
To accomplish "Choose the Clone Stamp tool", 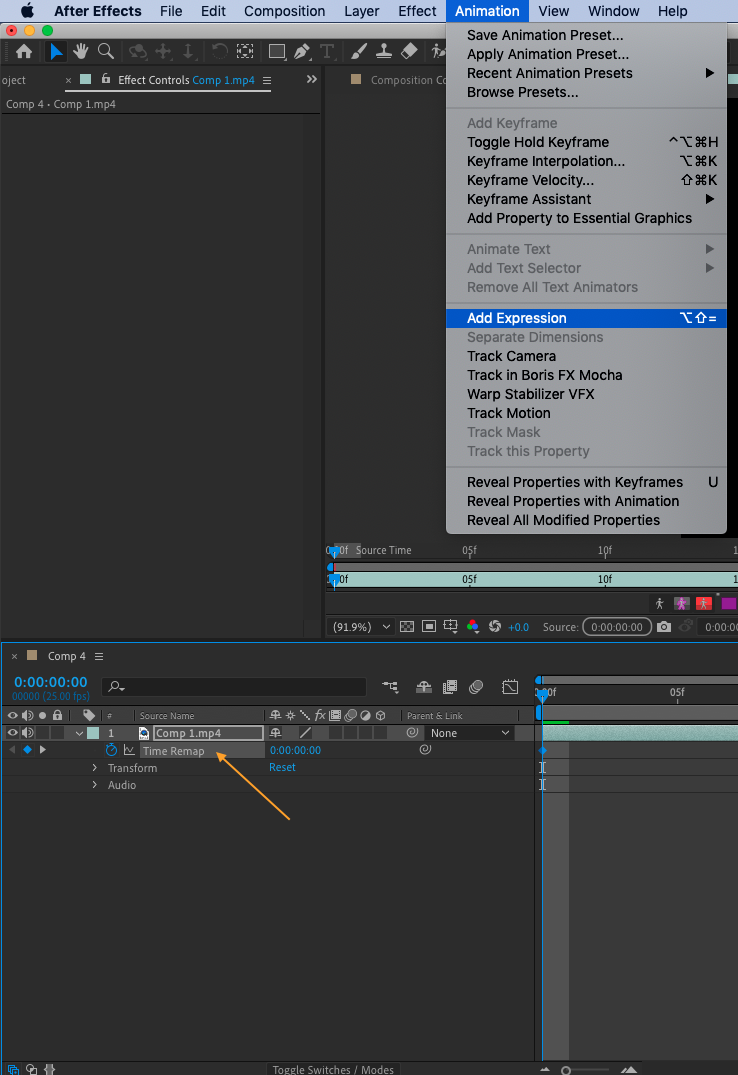I will [x=382, y=51].
